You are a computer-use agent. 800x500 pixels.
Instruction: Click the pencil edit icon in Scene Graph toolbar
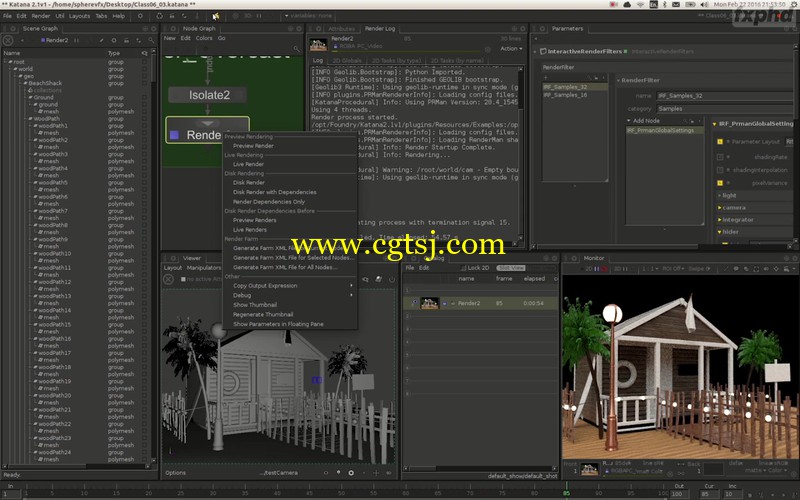point(102,40)
